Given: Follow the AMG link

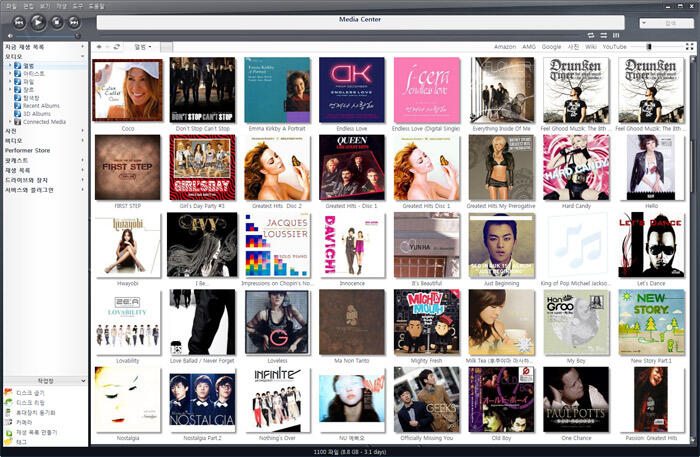Looking at the screenshot, I should coord(529,47).
